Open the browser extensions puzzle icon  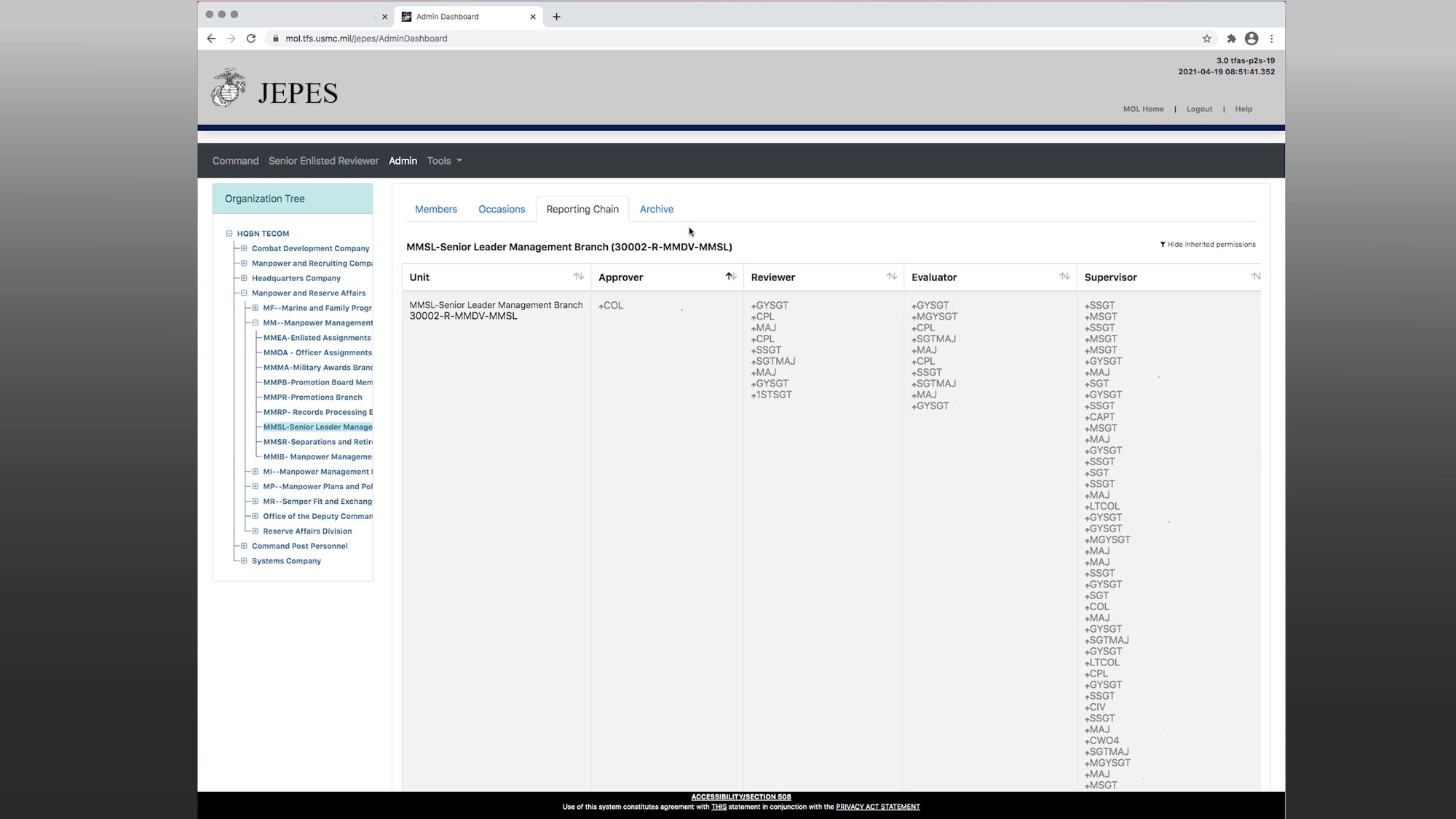(x=1231, y=39)
